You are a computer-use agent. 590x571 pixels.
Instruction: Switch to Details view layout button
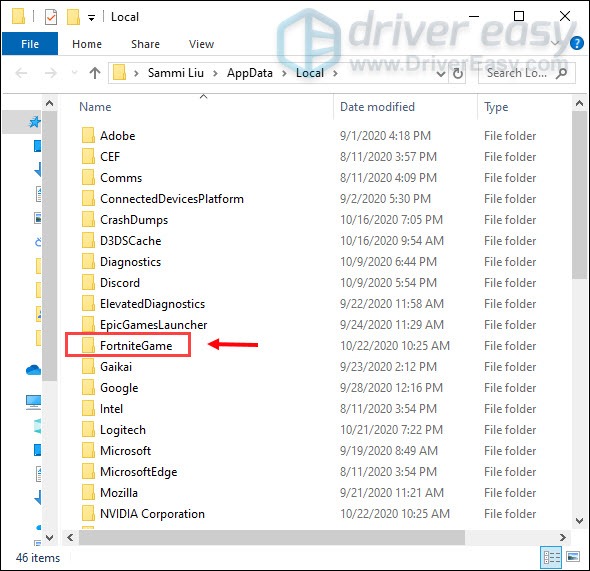point(551,557)
